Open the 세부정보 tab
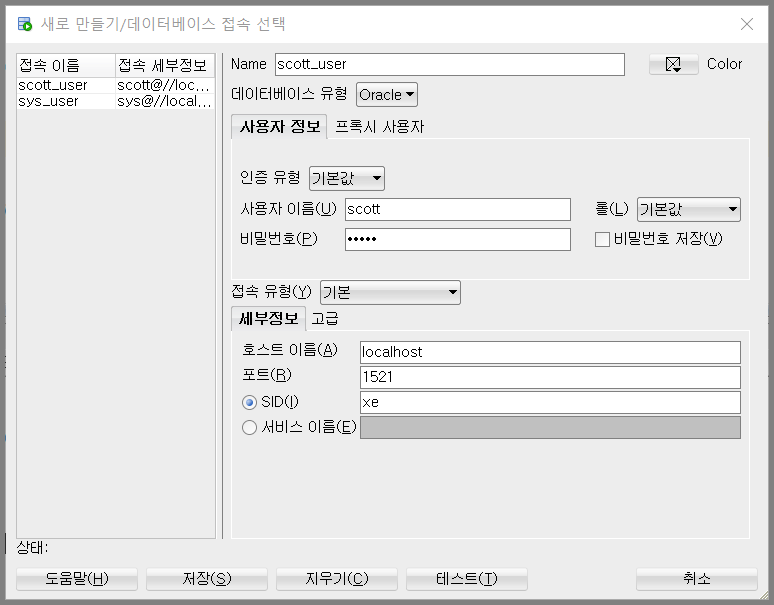Image resolution: width=774 pixels, height=605 pixels. click(269, 318)
